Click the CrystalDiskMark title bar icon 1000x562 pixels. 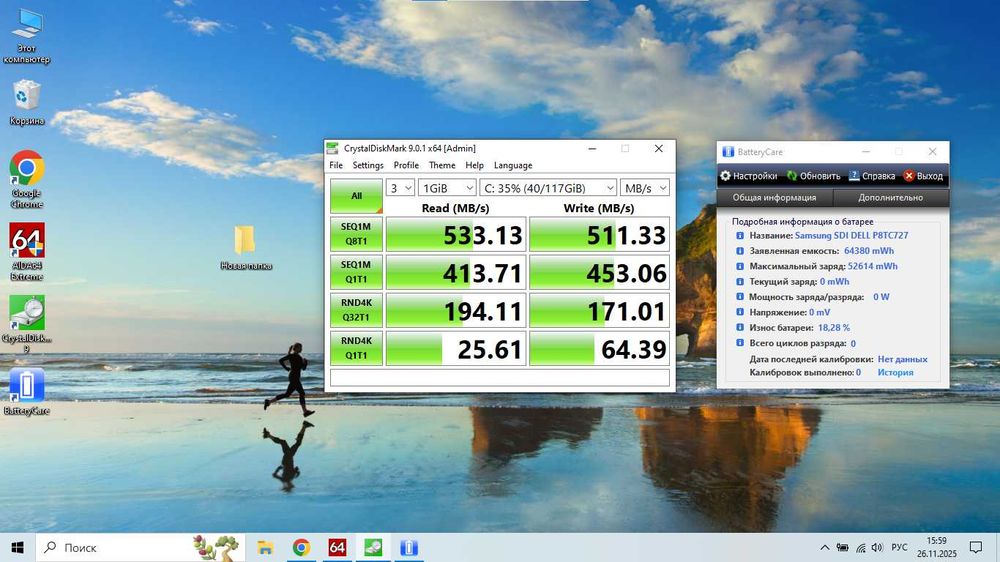tap(332, 149)
